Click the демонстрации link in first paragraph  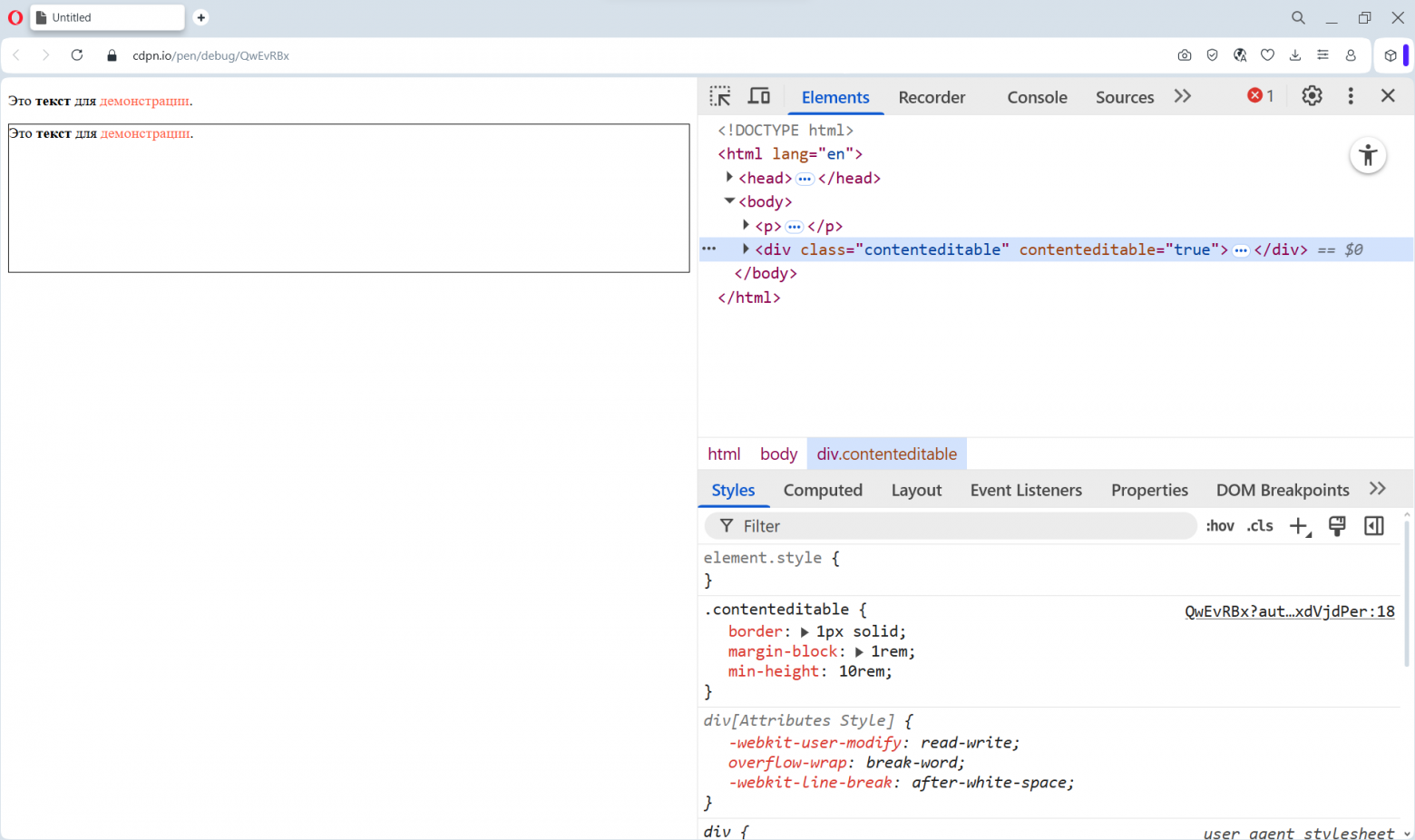145,101
